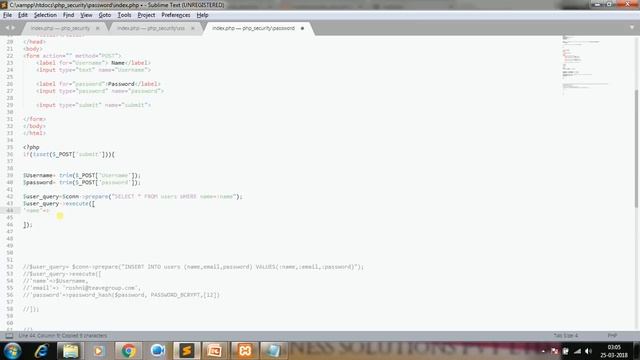Click the $user_query->execute([ line 43
This screenshot has width=640, height=360.
point(59,204)
